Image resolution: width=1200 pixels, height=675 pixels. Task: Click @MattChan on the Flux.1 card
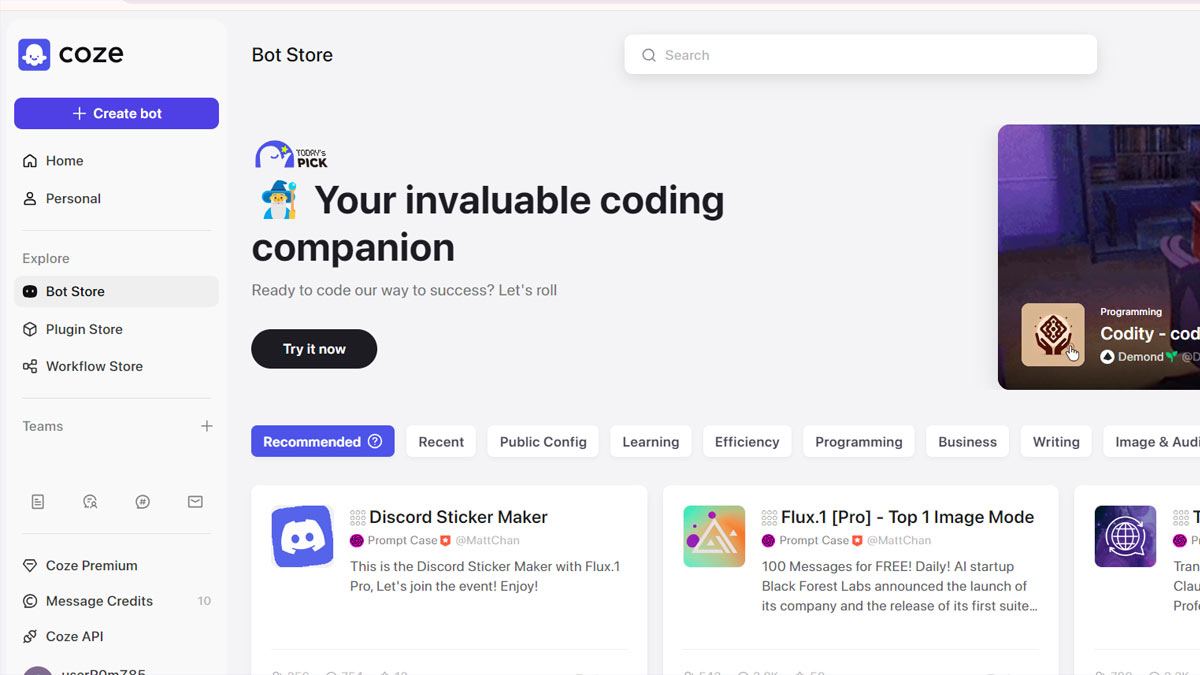click(x=899, y=540)
